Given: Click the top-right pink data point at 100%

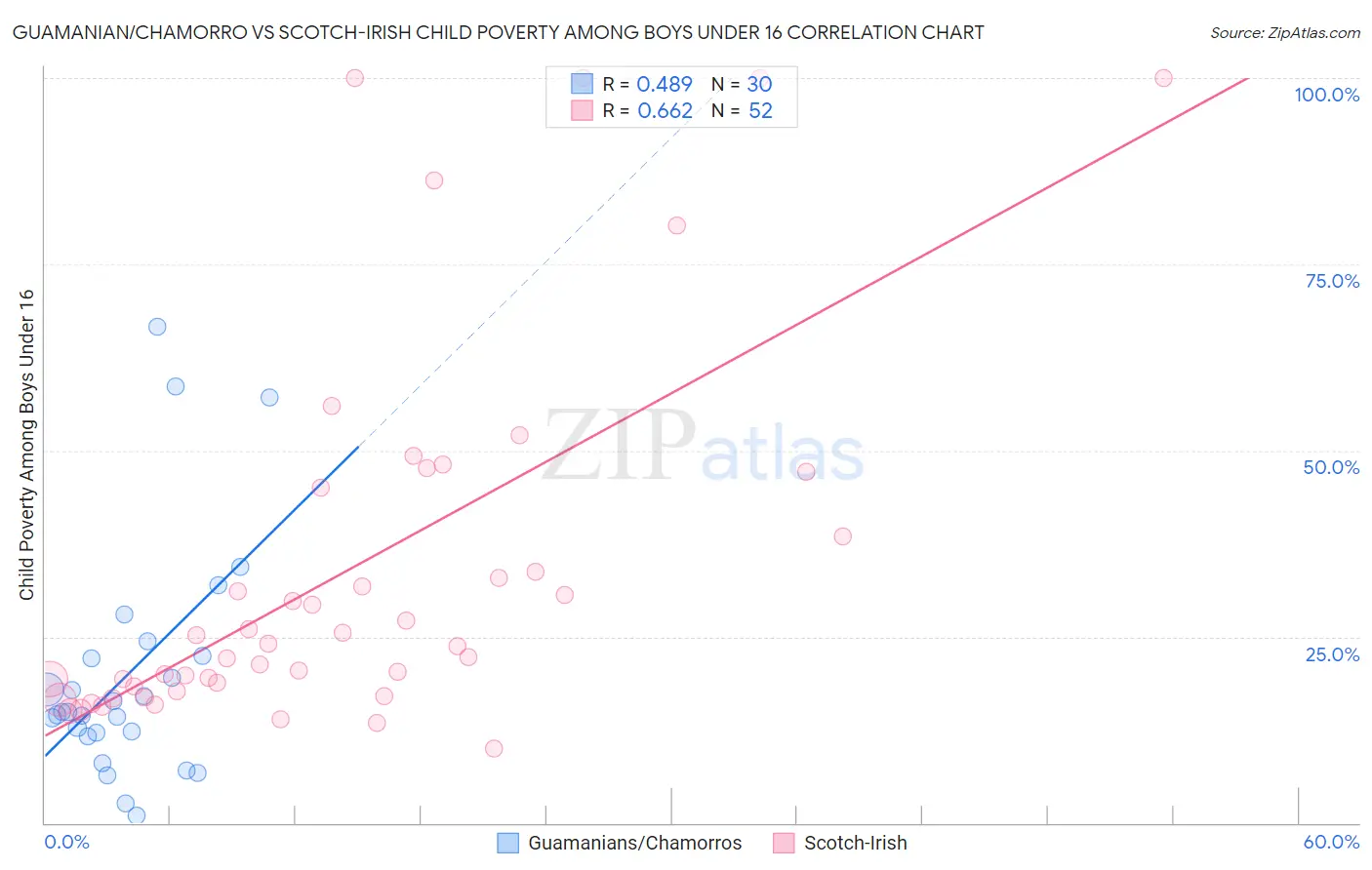Looking at the screenshot, I should 1163,78.
